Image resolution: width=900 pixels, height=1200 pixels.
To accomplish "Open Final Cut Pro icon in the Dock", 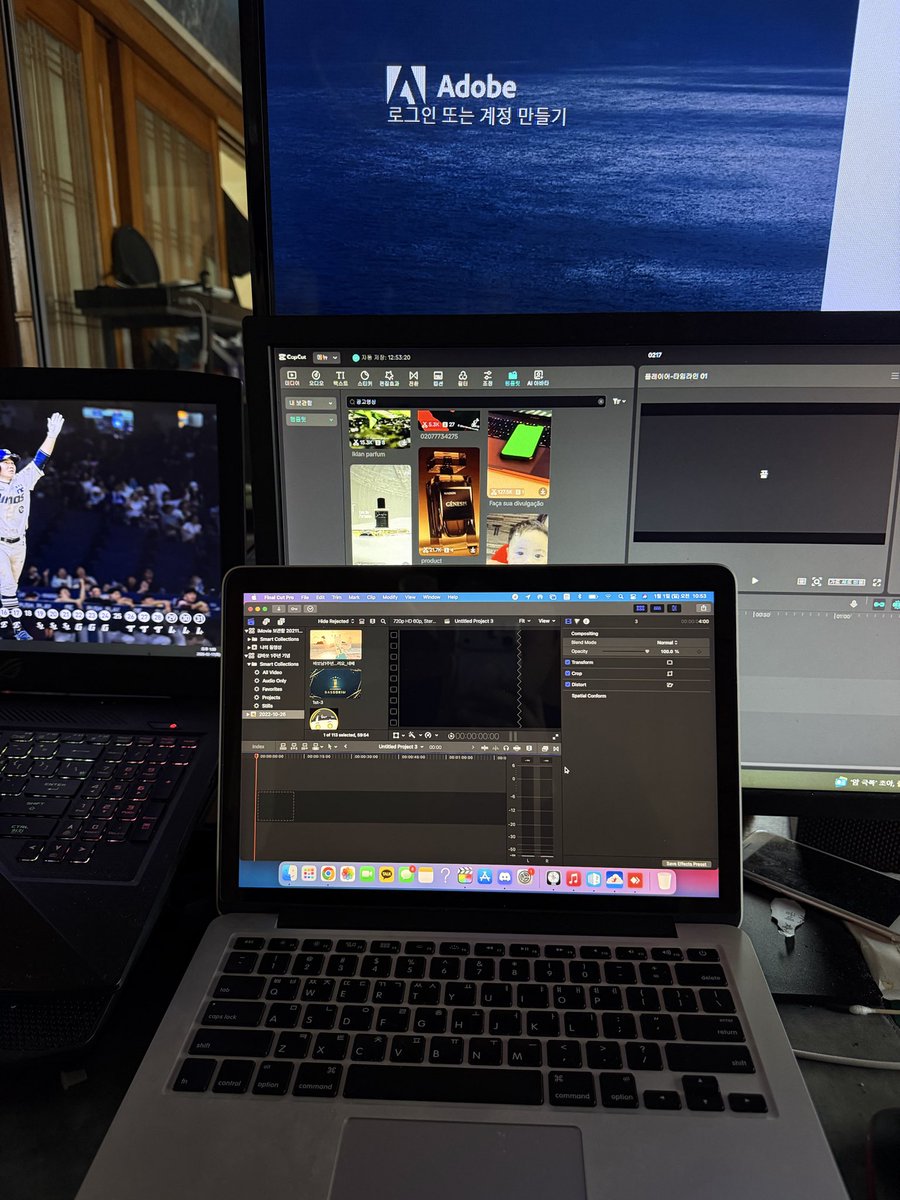I will pos(465,876).
